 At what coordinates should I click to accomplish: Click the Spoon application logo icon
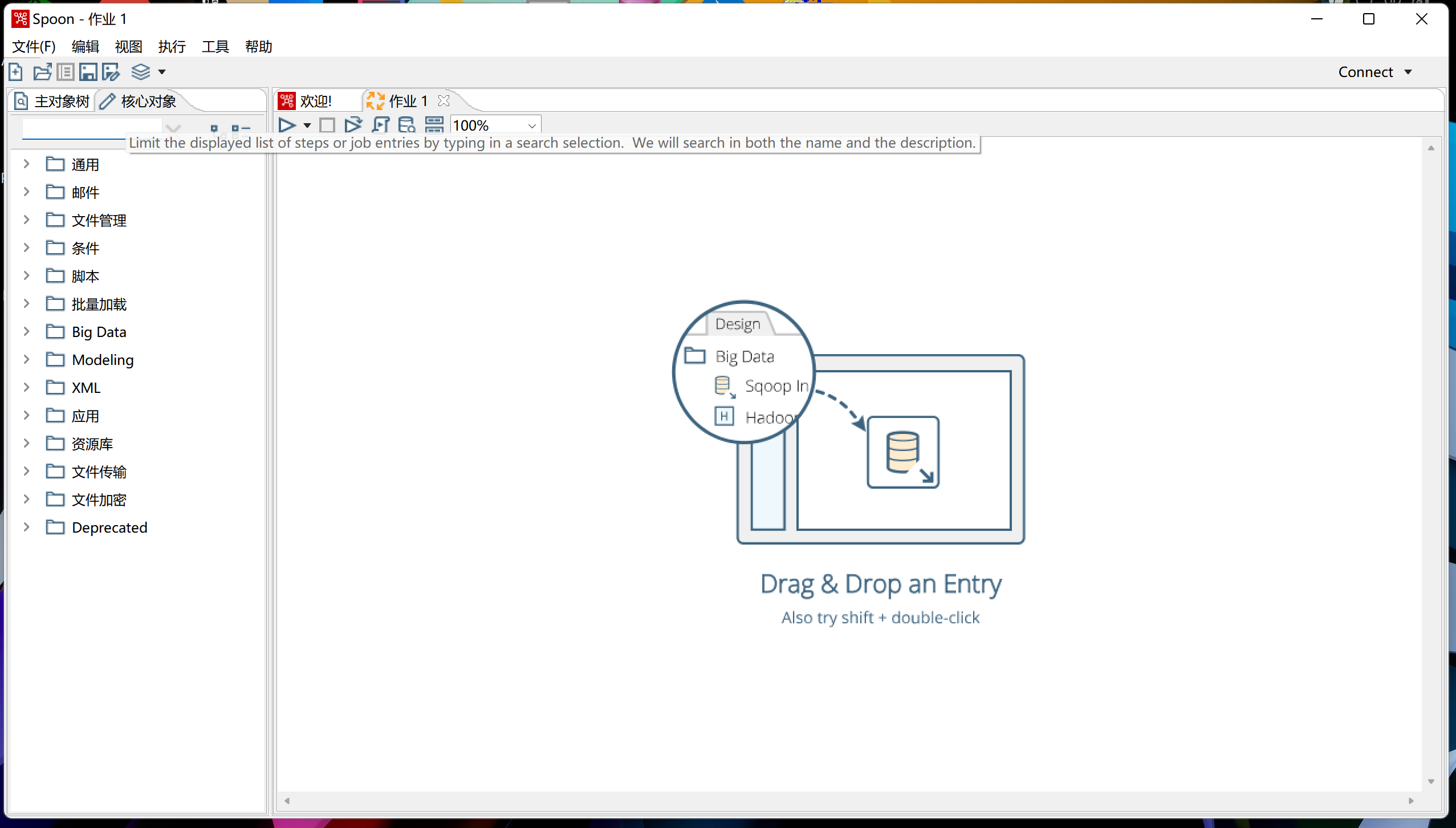(x=21, y=19)
